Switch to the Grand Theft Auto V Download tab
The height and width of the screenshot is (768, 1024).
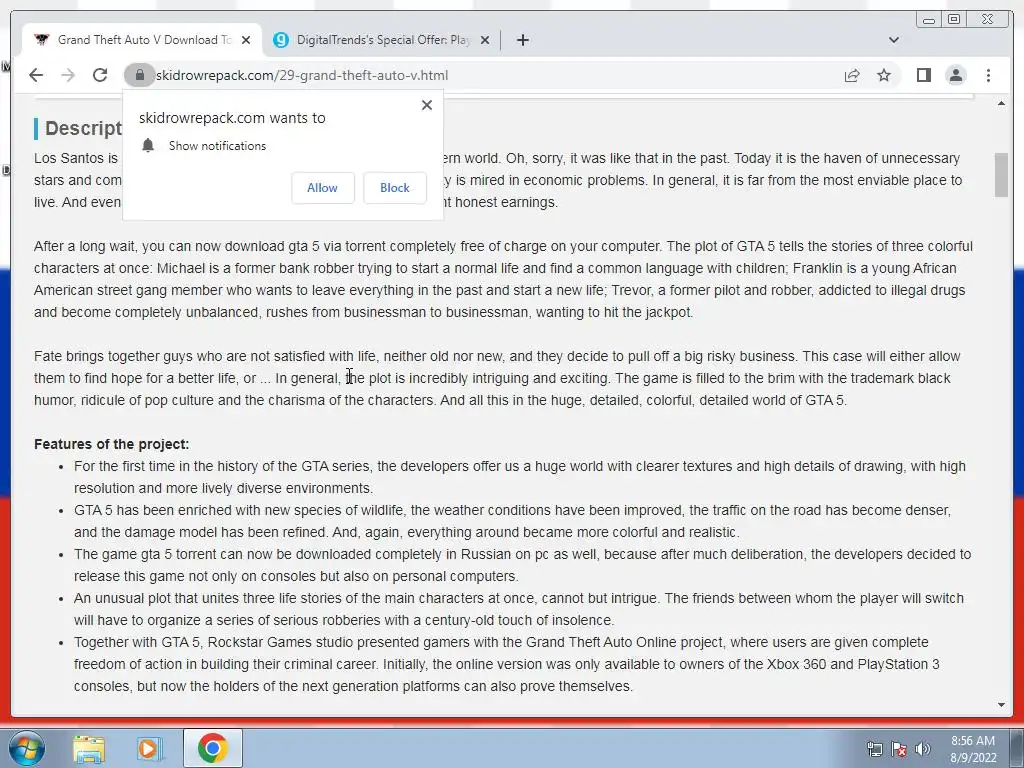click(142, 40)
